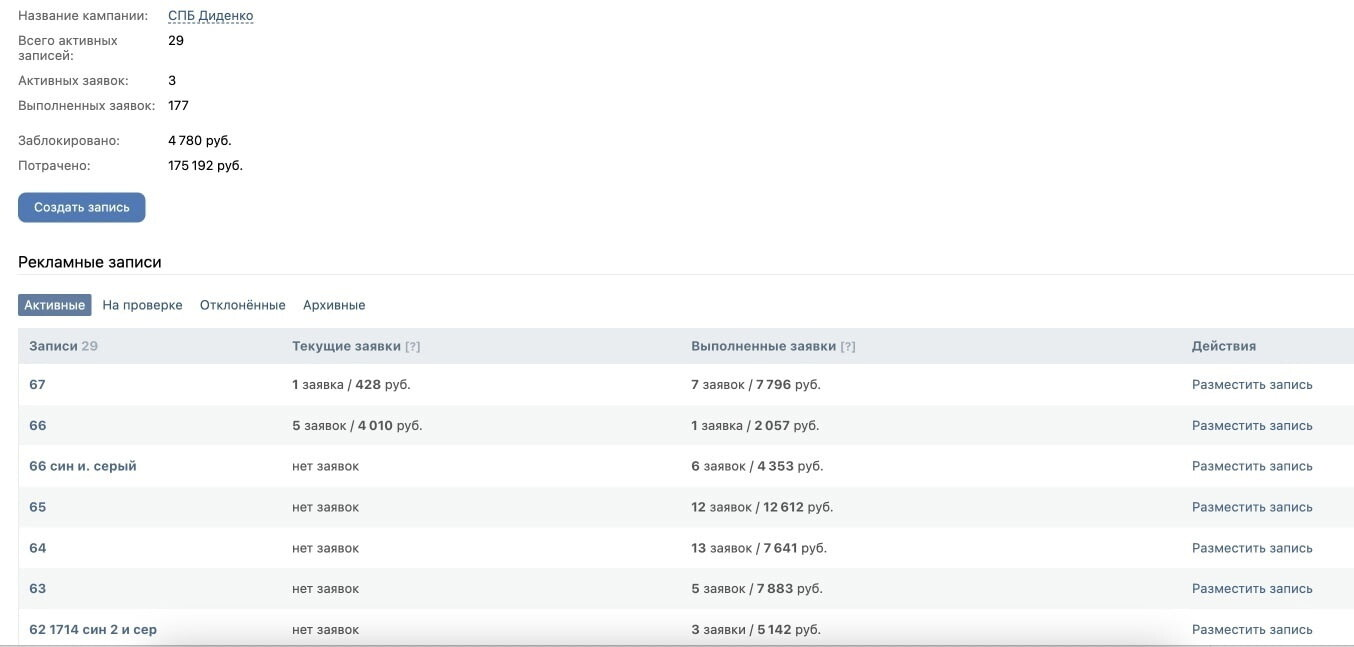Image resolution: width=1354 pixels, height=647 pixels.
Task: Click the Записи 29 column header
Action: point(63,346)
